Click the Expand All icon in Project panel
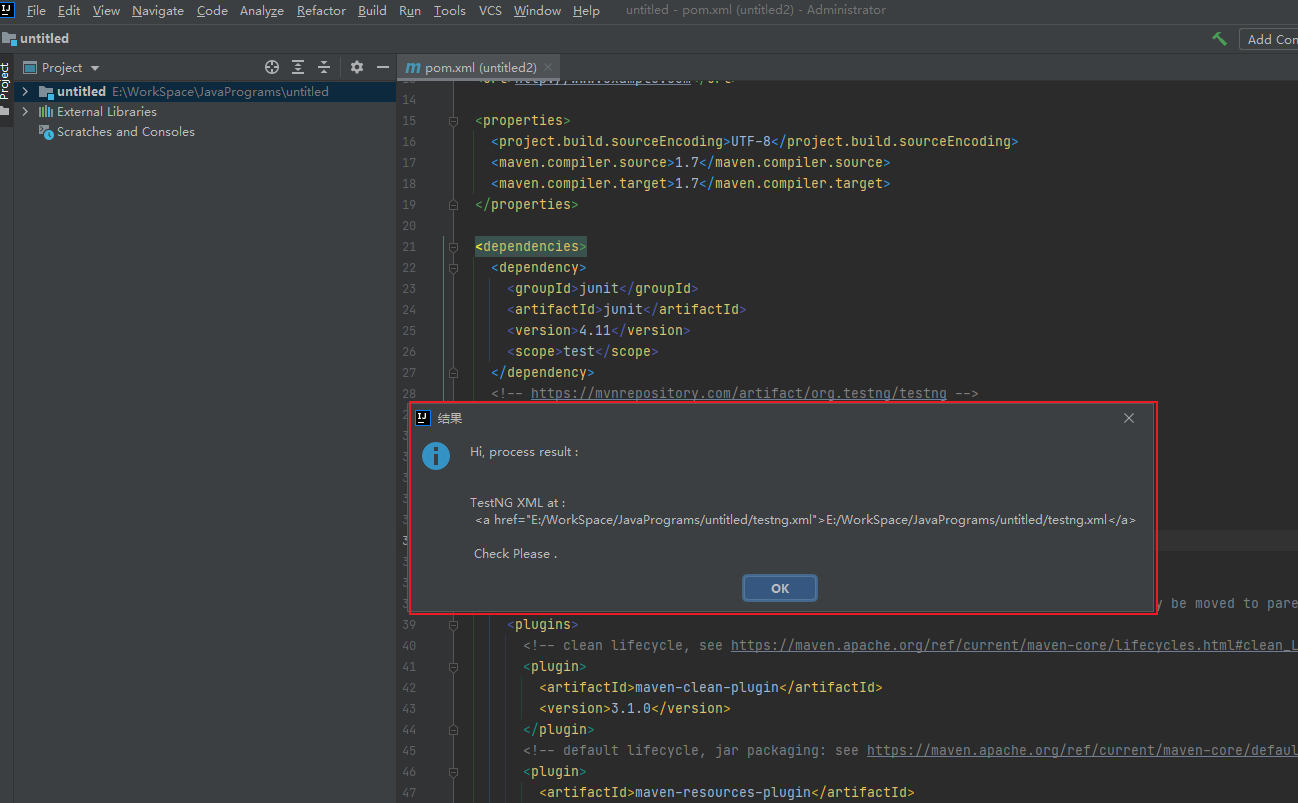 click(298, 67)
